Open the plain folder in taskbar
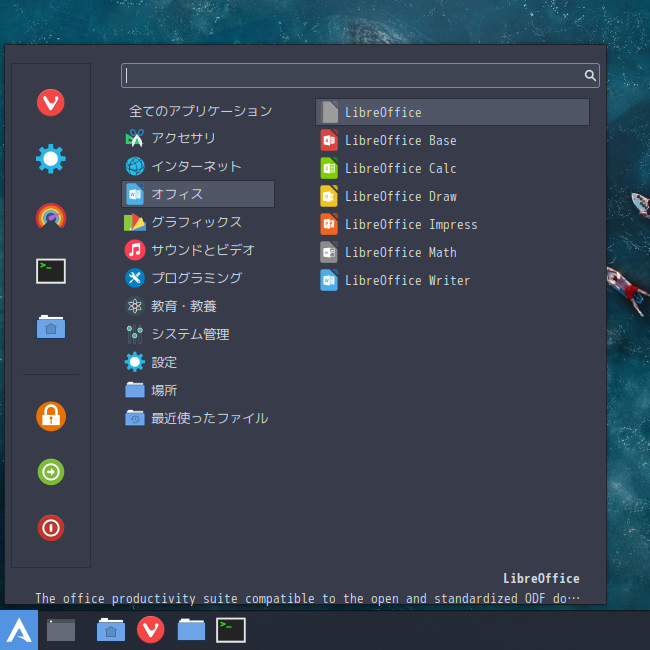This screenshot has width=650, height=650. click(x=191, y=630)
